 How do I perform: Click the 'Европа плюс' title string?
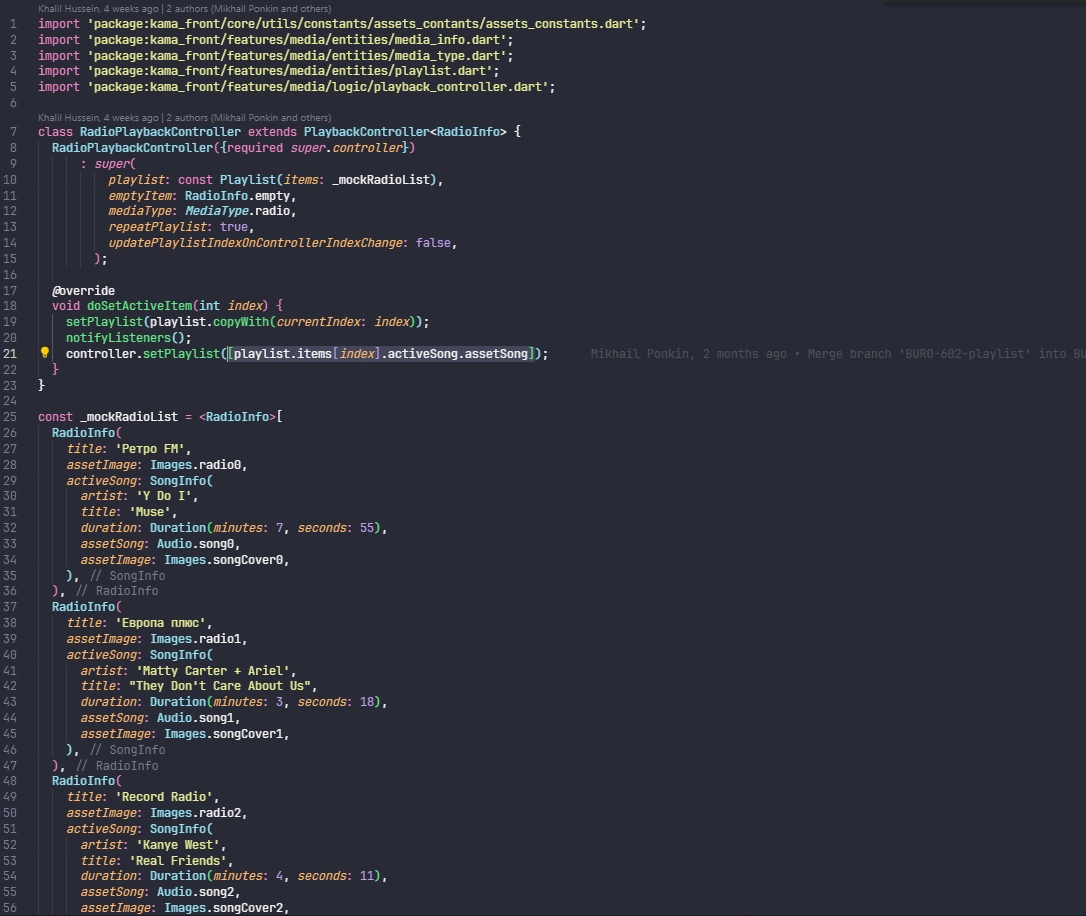(163, 622)
